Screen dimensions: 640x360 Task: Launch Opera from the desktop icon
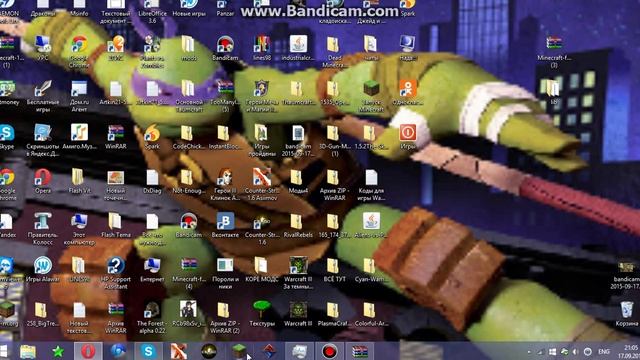[43, 181]
